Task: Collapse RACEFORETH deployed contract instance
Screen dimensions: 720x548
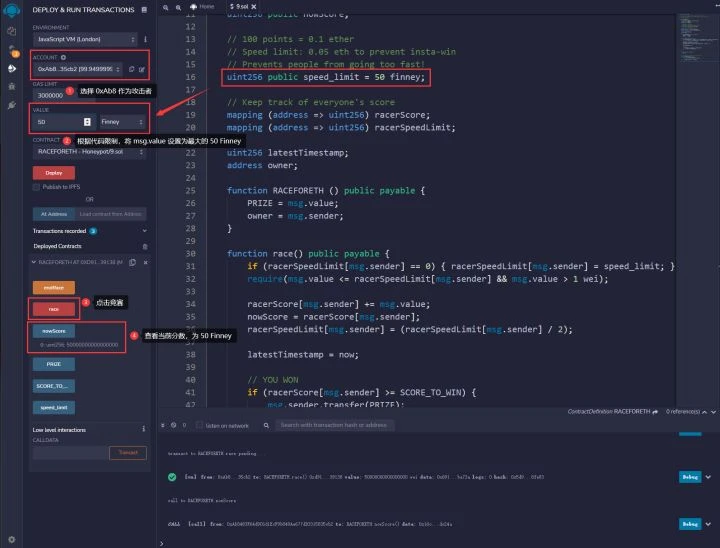Action: (x=34, y=262)
